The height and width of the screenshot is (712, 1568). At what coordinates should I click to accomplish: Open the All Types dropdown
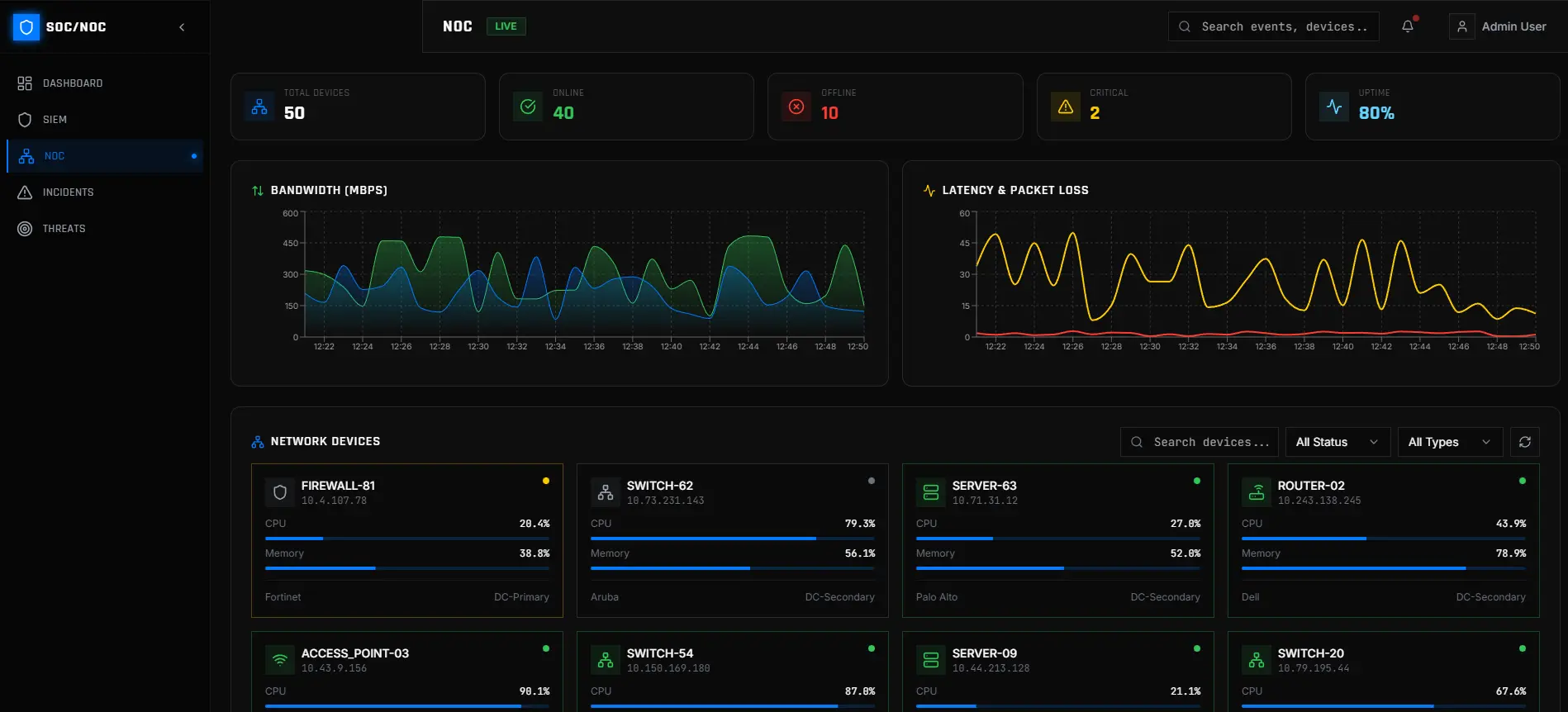tap(1450, 442)
